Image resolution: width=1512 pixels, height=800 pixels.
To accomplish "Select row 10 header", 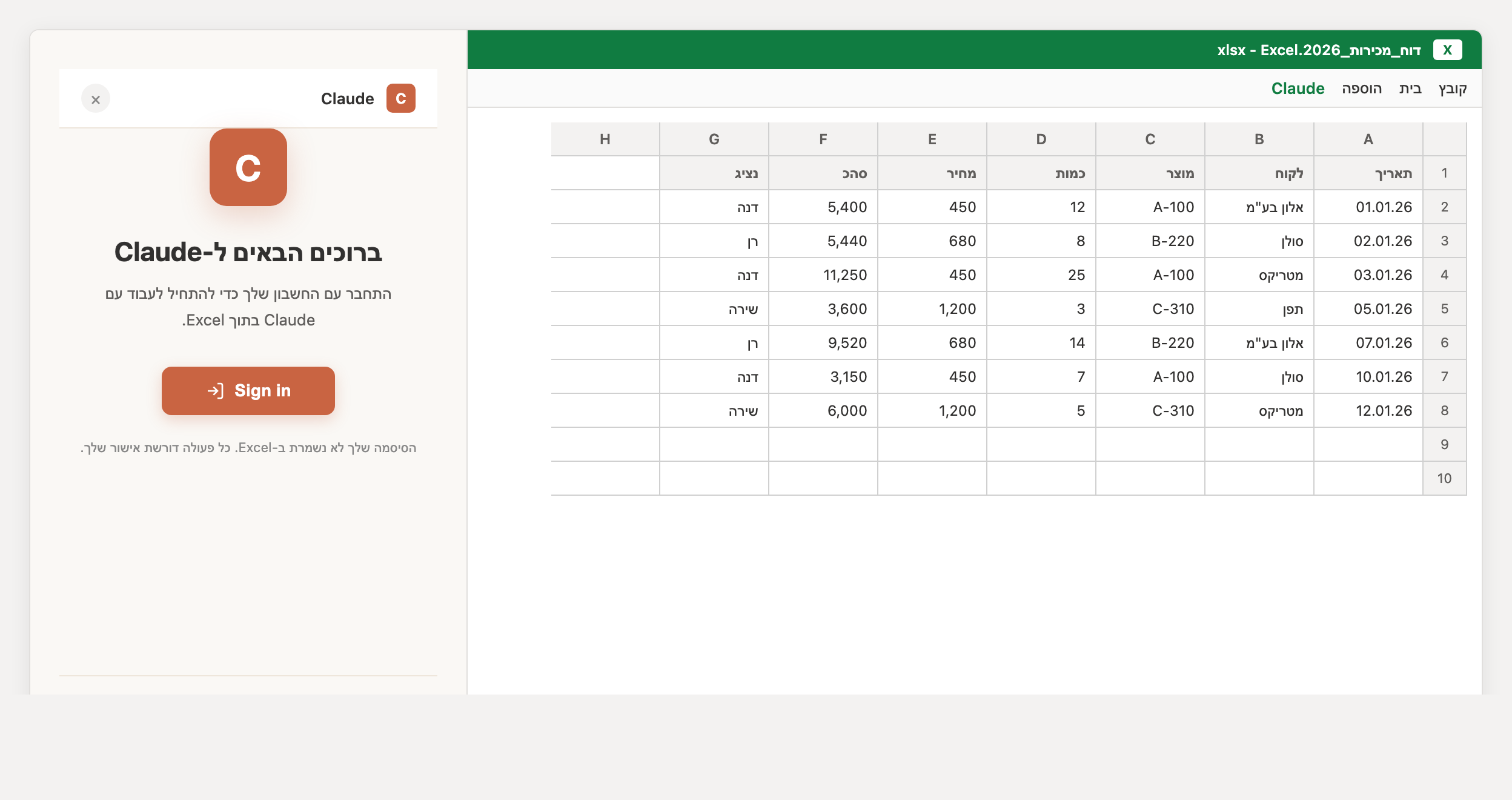I will tap(1445, 479).
